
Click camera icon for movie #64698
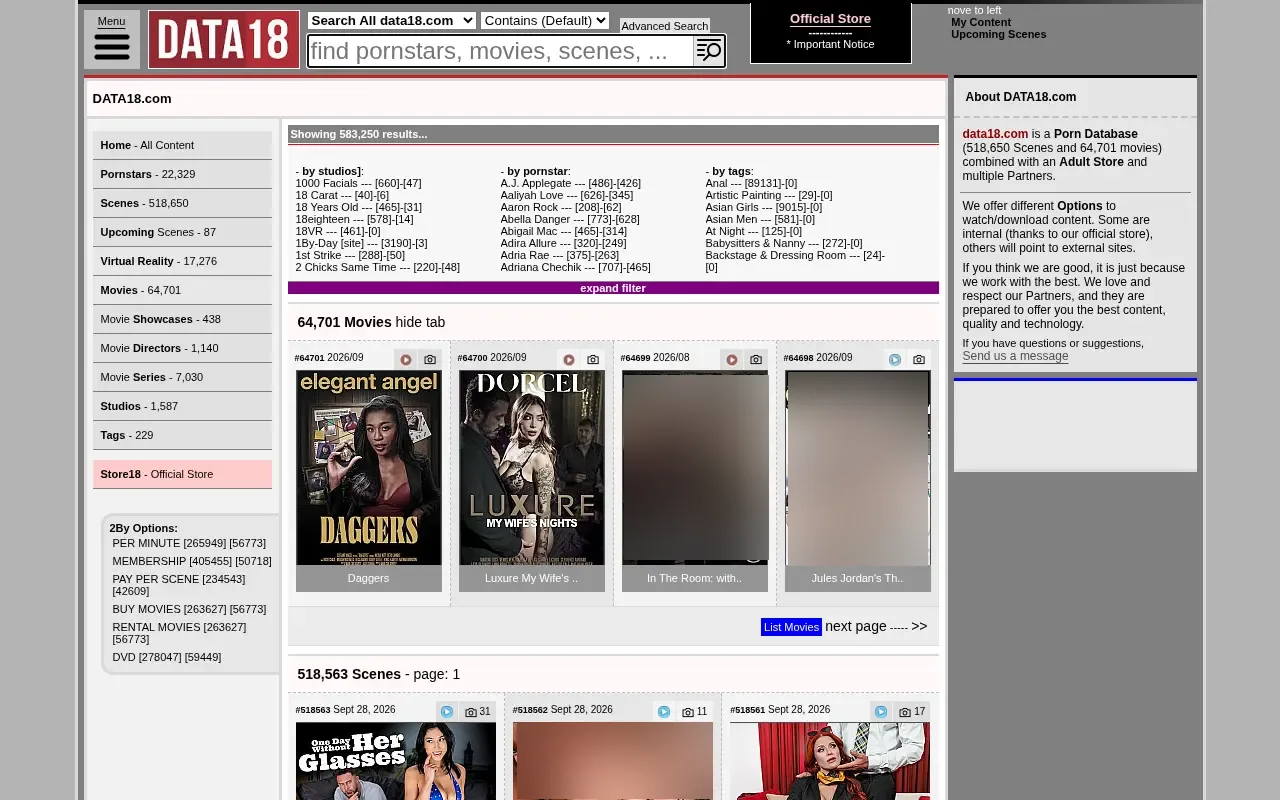pyautogui.click(x=919, y=360)
